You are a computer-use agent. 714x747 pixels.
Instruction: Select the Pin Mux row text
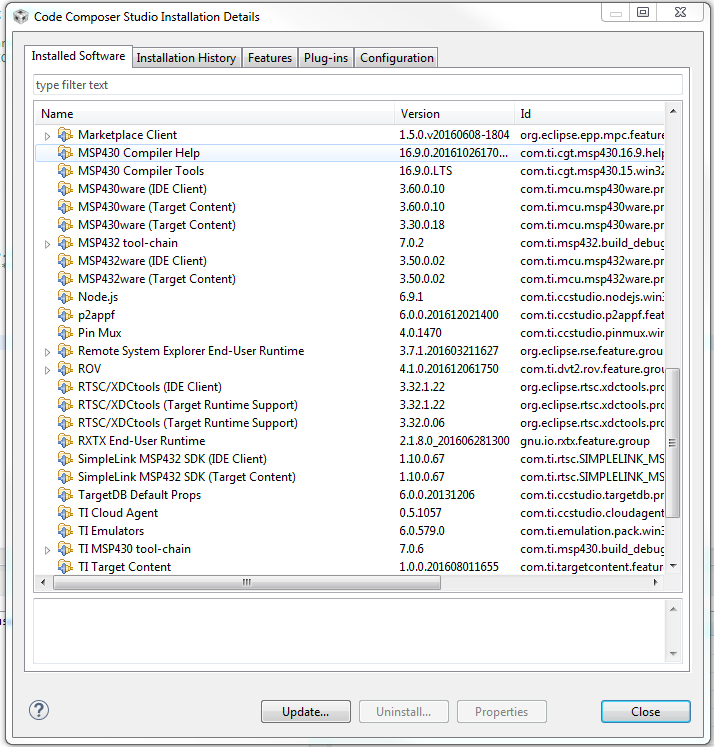pyautogui.click(x=100, y=333)
